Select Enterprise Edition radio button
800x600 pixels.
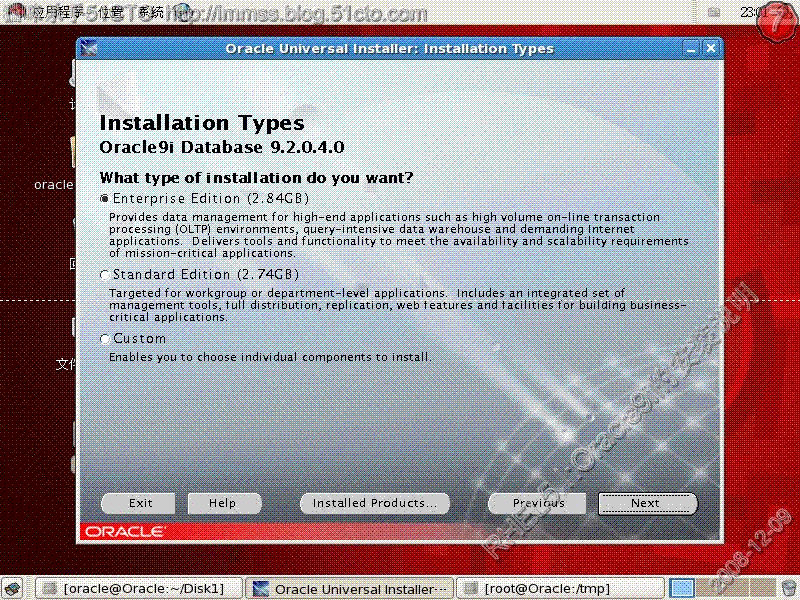105,198
